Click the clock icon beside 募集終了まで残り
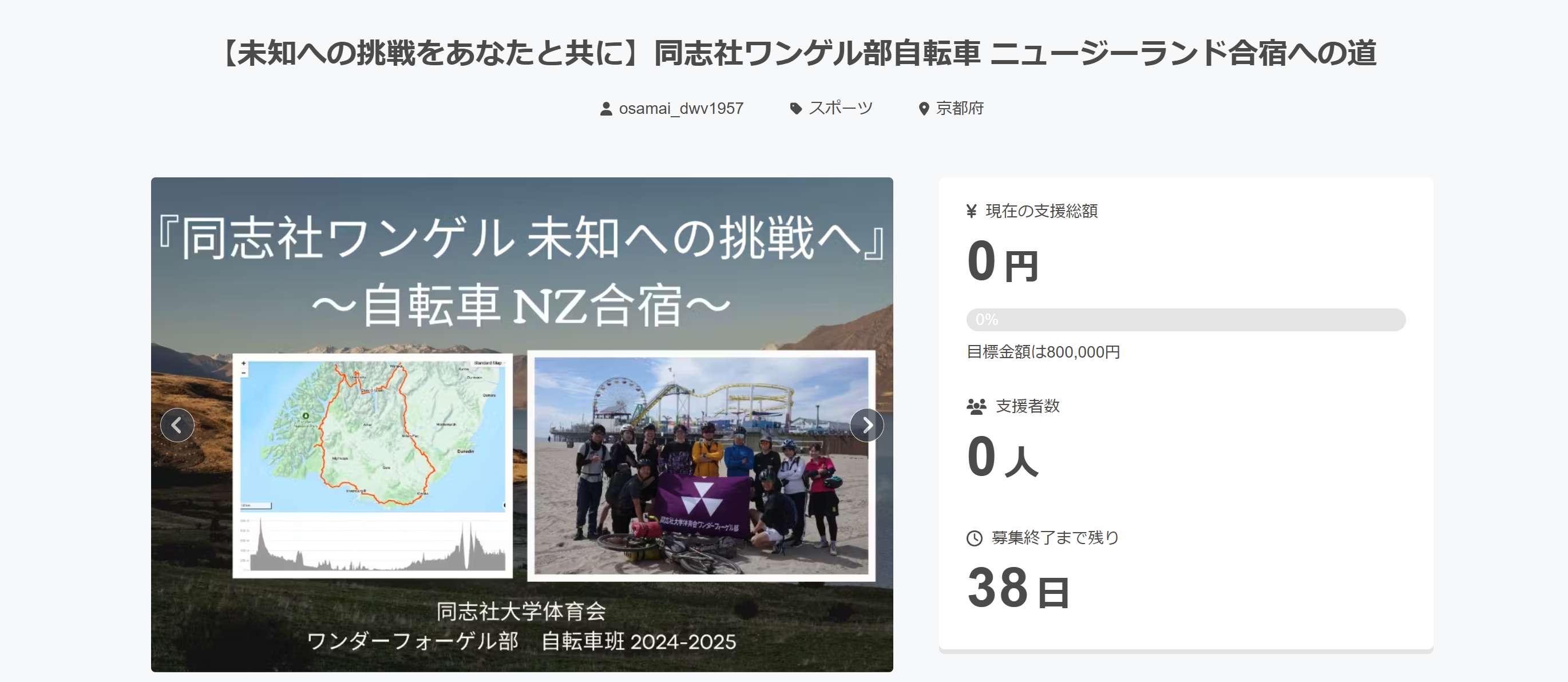The width and height of the screenshot is (1568, 682). (974, 538)
